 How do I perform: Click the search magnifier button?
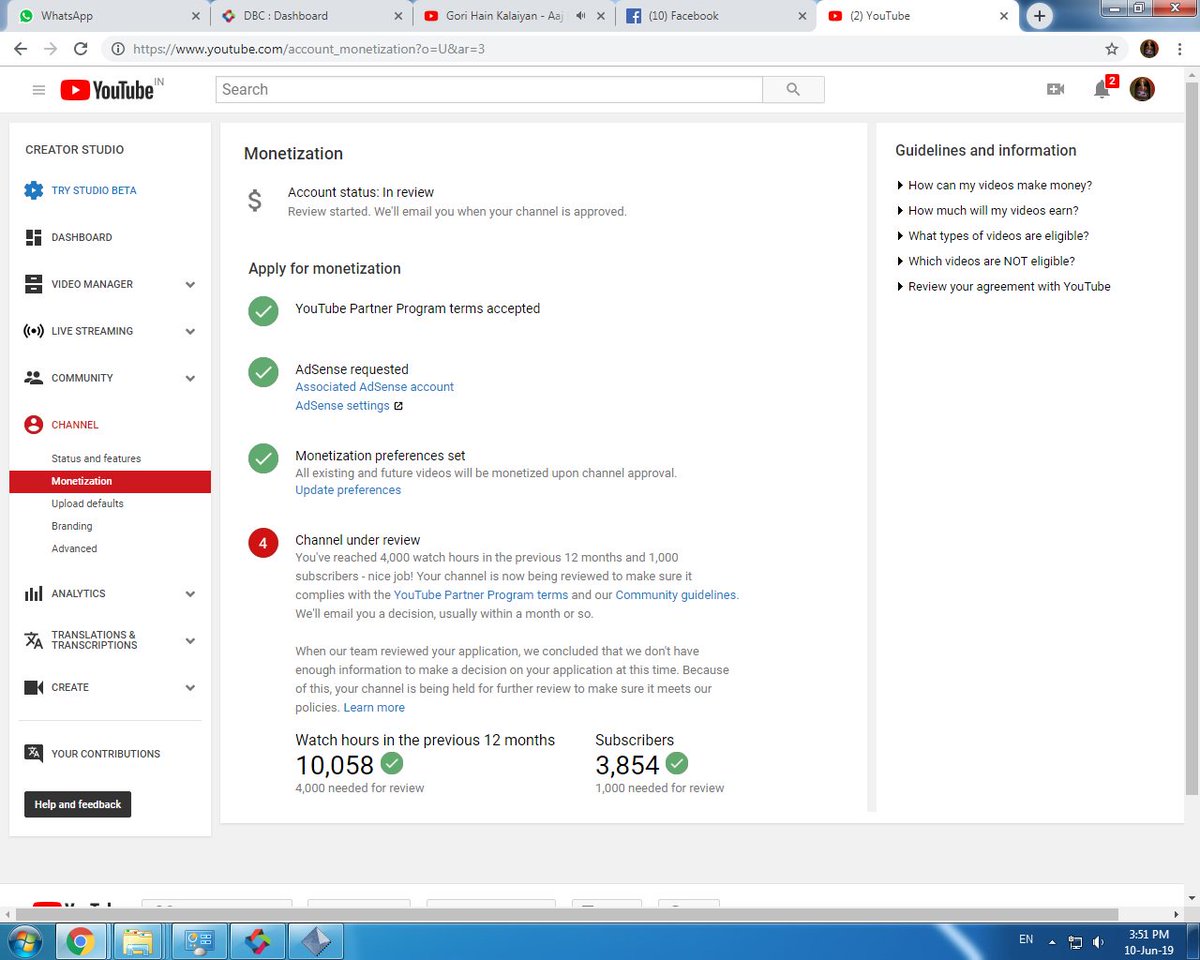pyautogui.click(x=793, y=90)
